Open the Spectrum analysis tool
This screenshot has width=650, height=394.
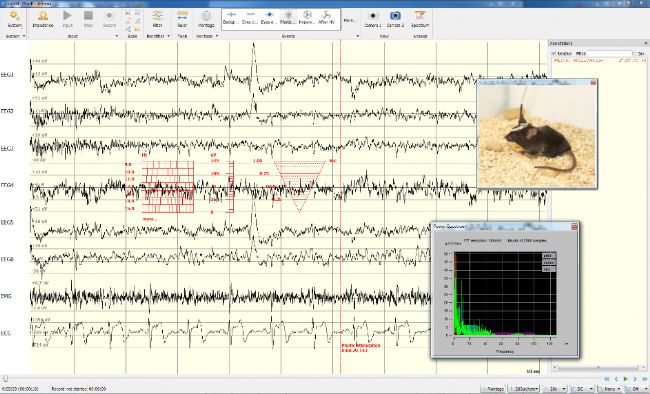pyautogui.click(x=420, y=19)
